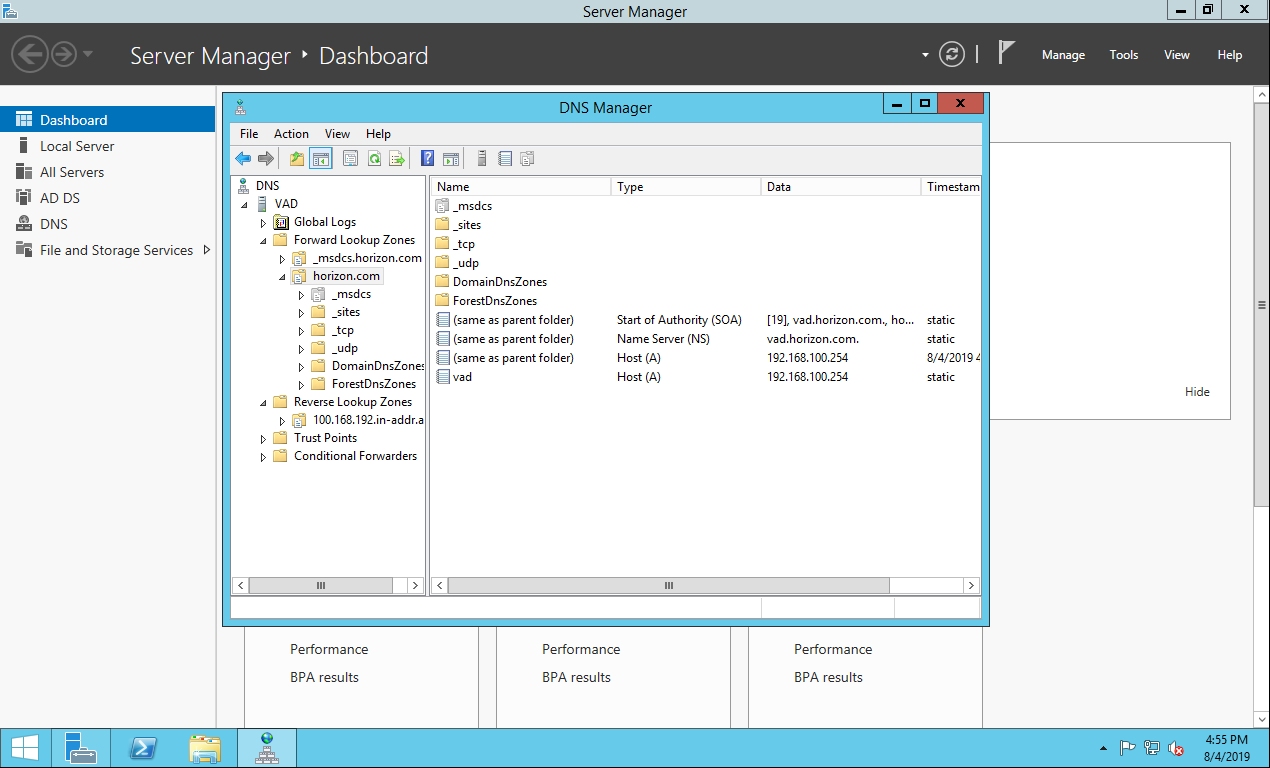Open the notifications flag in Server Manager
Viewport: 1270px width, 768px height.
pos(1006,54)
